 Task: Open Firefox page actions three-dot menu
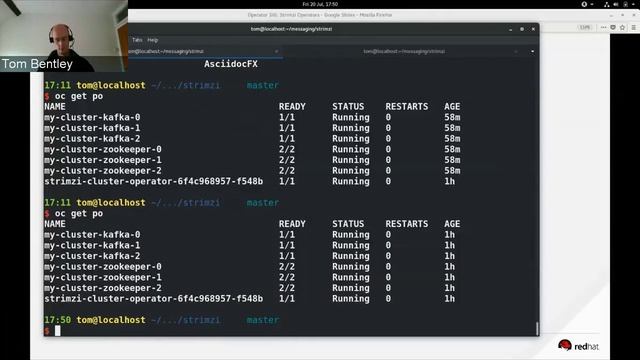604,27
